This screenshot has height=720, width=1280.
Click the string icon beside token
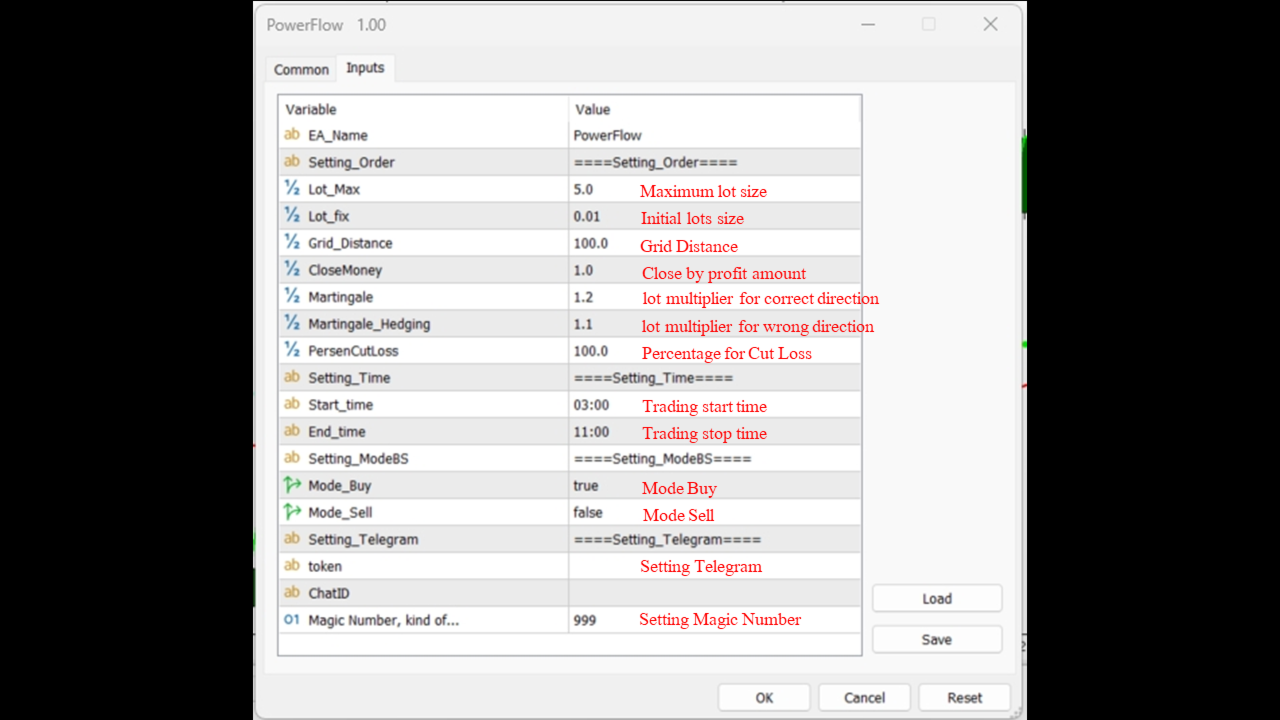[292, 567]
